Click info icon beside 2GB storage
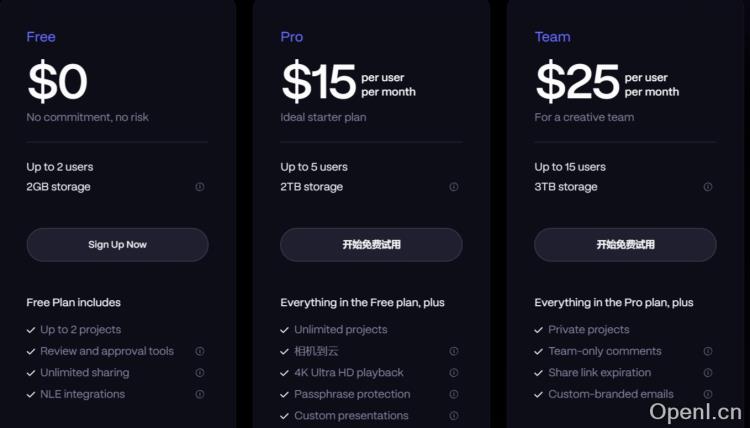Screen dimensions: 750x428 point(200,187)
